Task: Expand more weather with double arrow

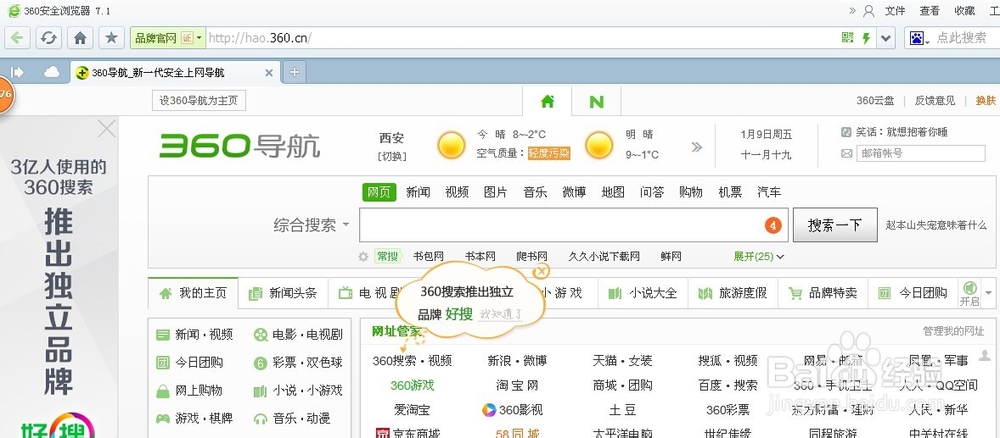Action: tap(696, 147)
